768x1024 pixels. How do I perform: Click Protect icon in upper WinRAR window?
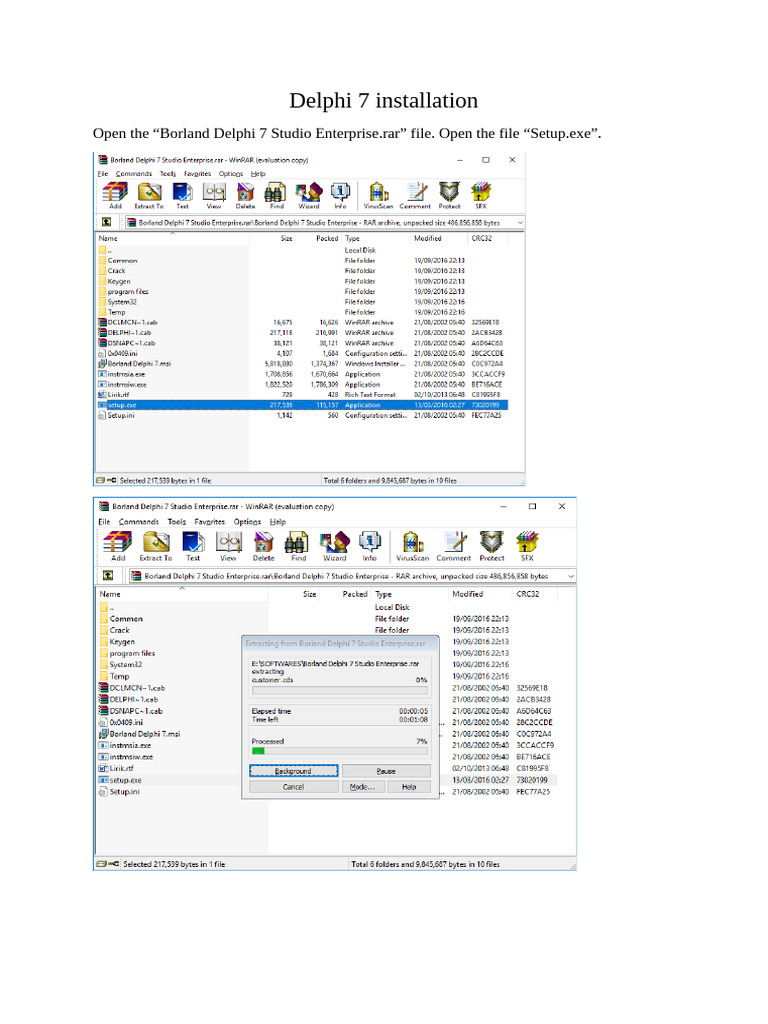pos(449,195)
